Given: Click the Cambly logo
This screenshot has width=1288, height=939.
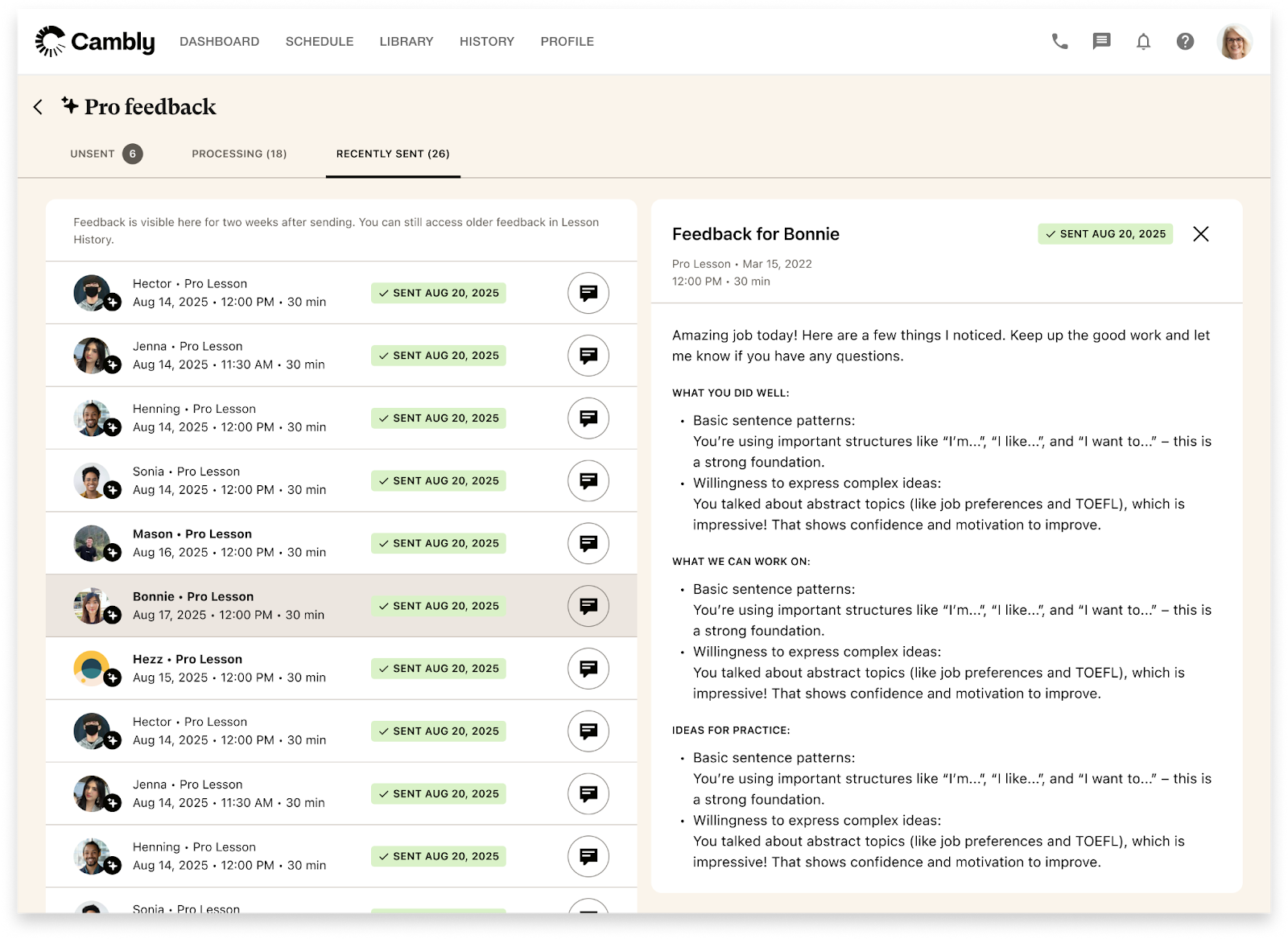Looking at the screenshot, I should 95,41.
